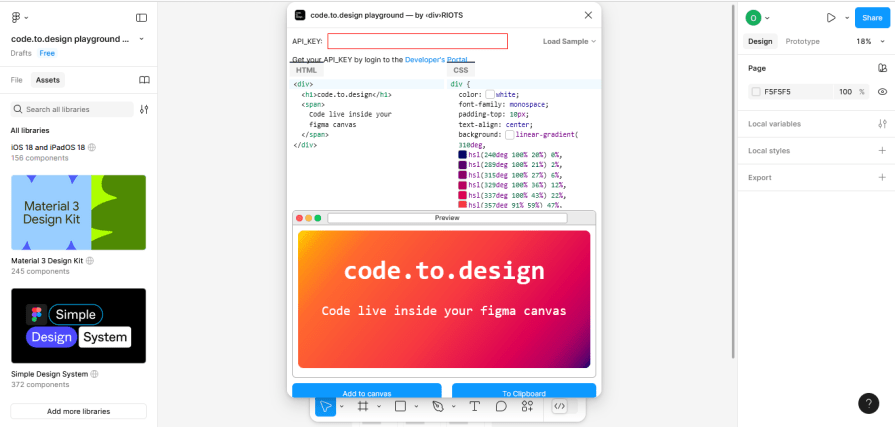This screenshot has width=895, height=427.
Task: Click the red close dot in Preview
Action: click(299, 218)
